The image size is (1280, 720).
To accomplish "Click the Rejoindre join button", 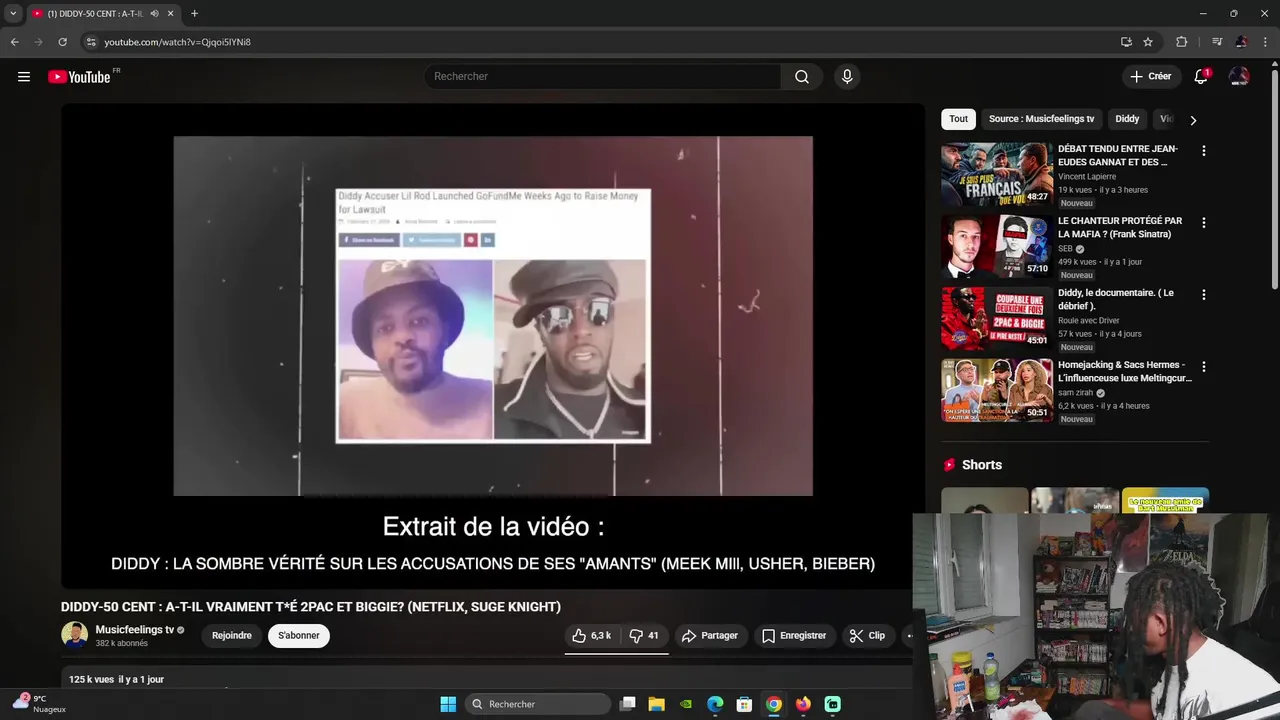I will (x=232, y=636).
